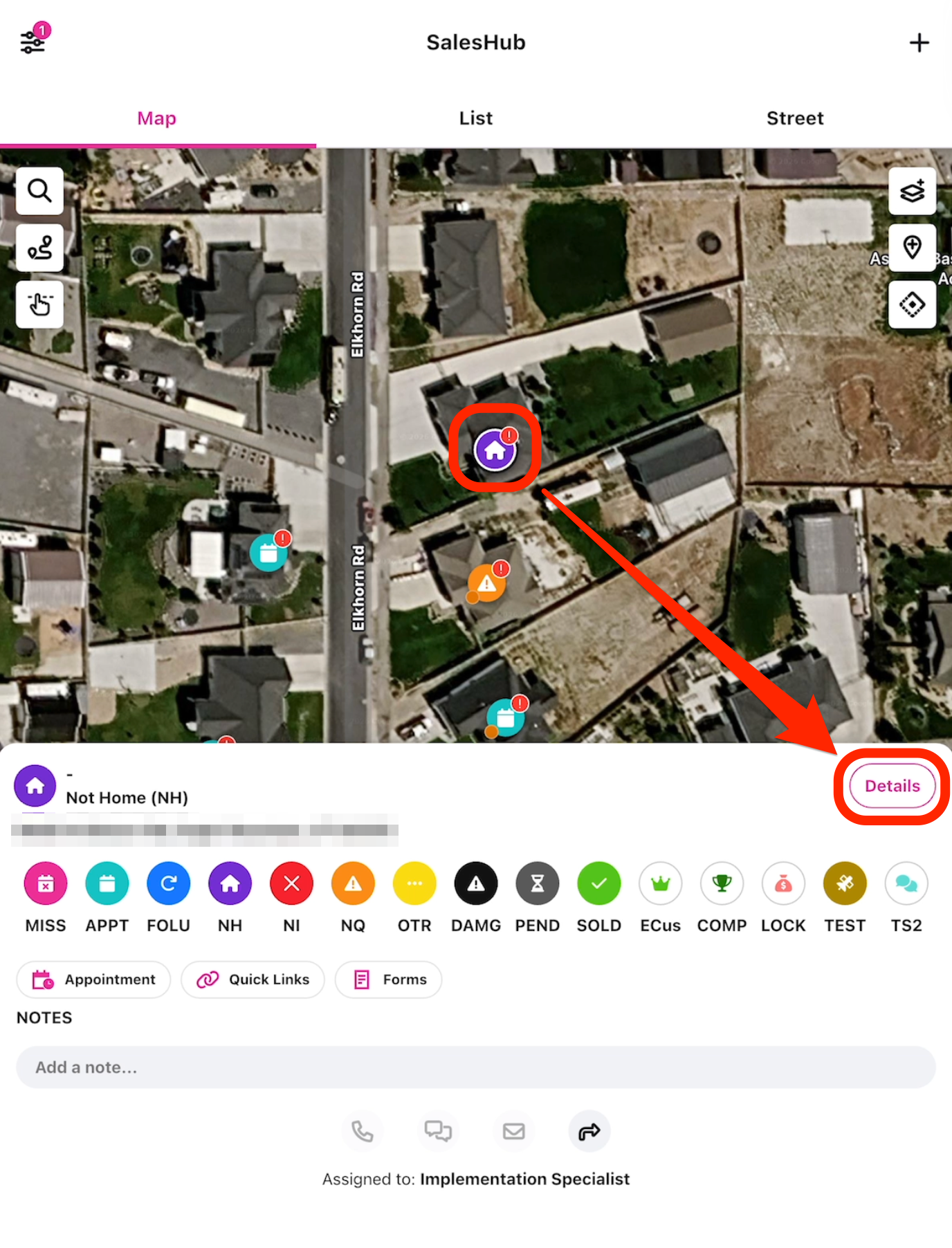Open the filter settings icon

[33, 42]
